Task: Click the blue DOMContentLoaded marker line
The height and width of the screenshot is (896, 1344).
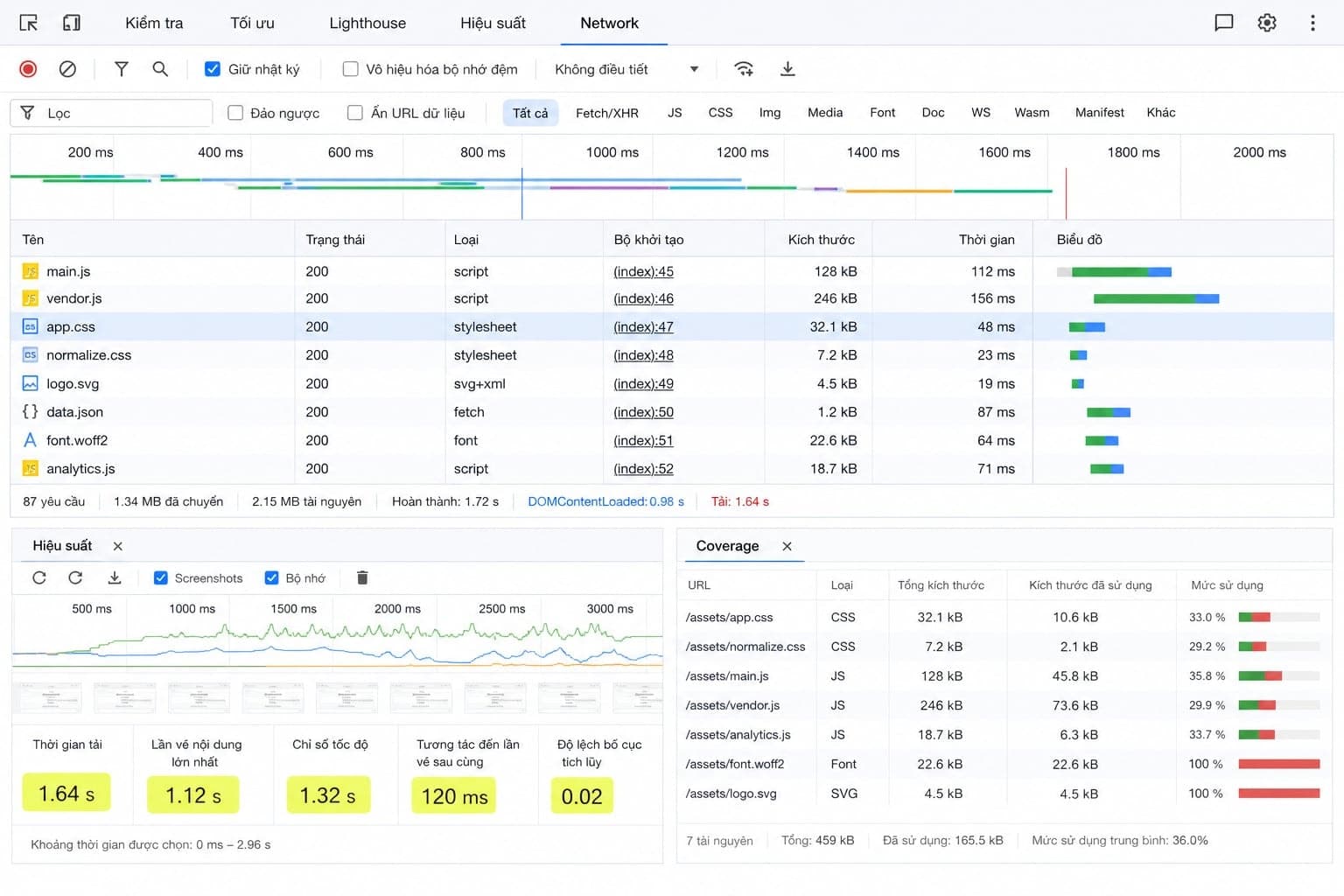Action: (522, 192)
